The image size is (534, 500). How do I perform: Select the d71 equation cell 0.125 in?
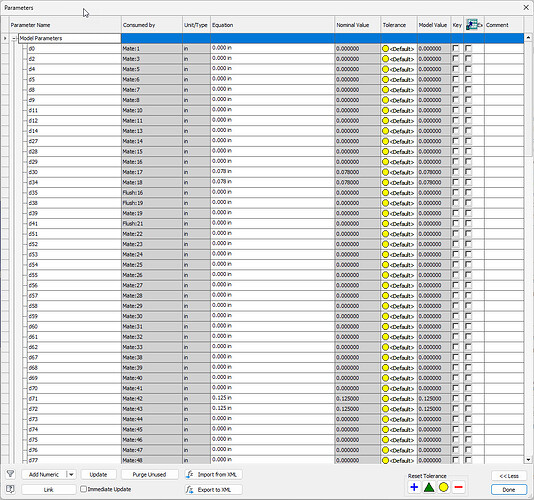click(x=272, y=398)
